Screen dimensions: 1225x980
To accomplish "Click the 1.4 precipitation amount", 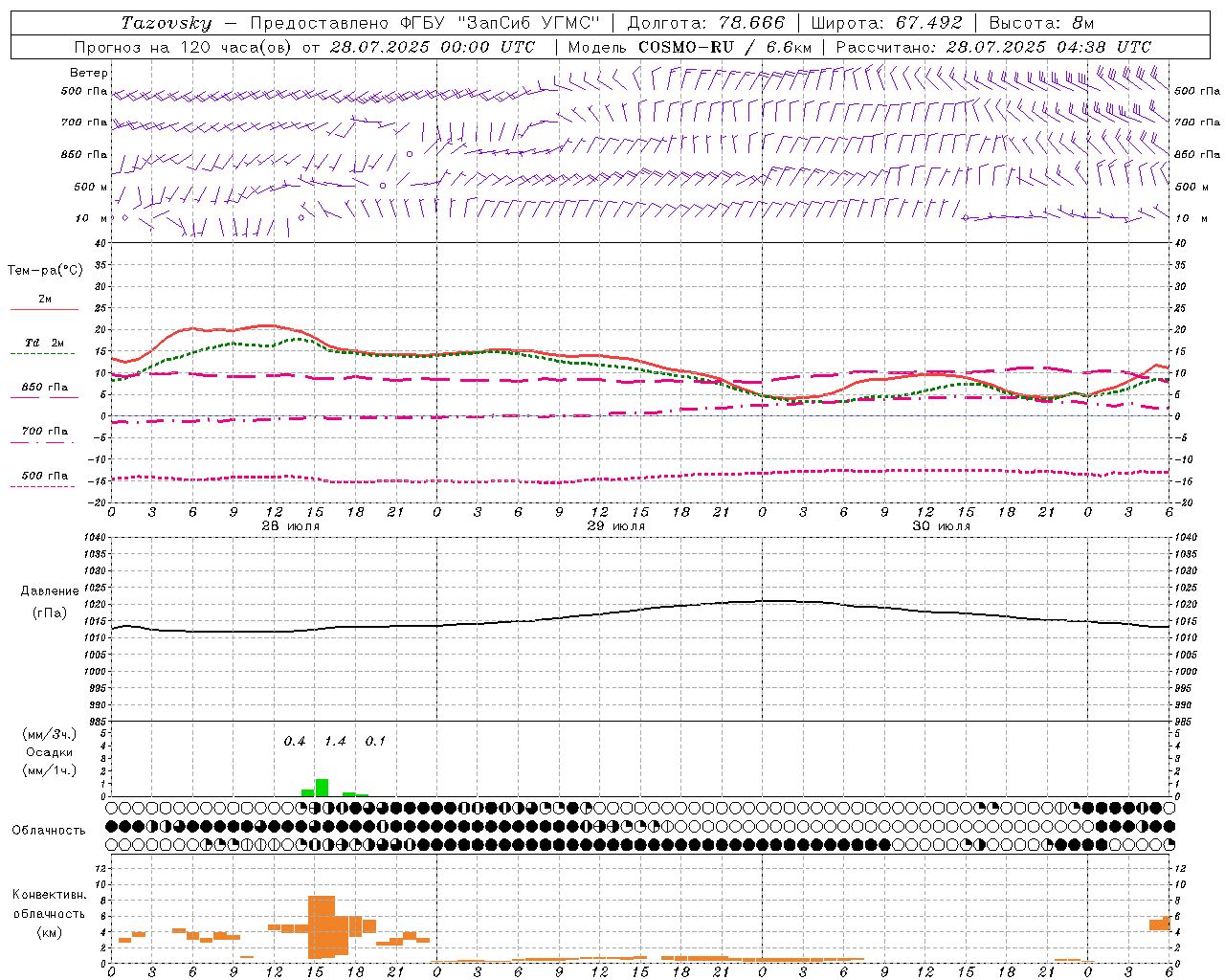I will coord(335,742).
